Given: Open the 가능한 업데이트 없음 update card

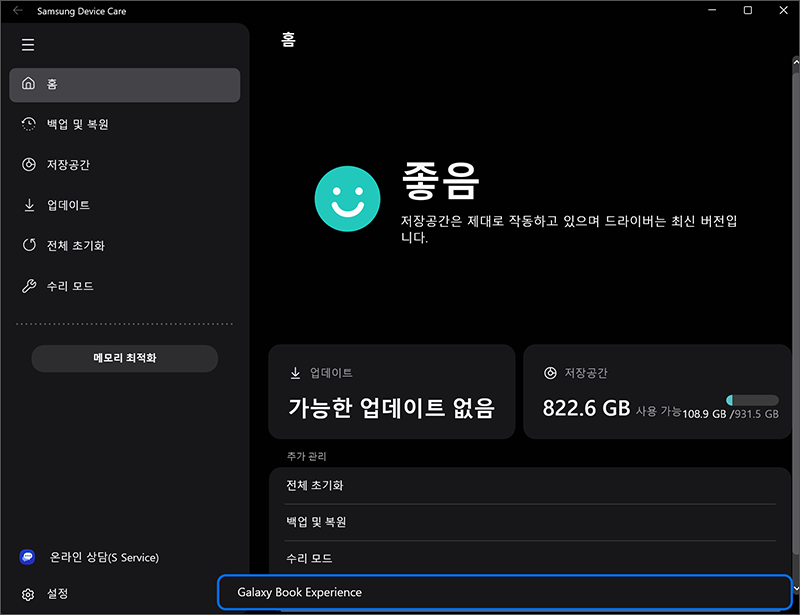Looking at the screenshot, I should tap(392, 392).
